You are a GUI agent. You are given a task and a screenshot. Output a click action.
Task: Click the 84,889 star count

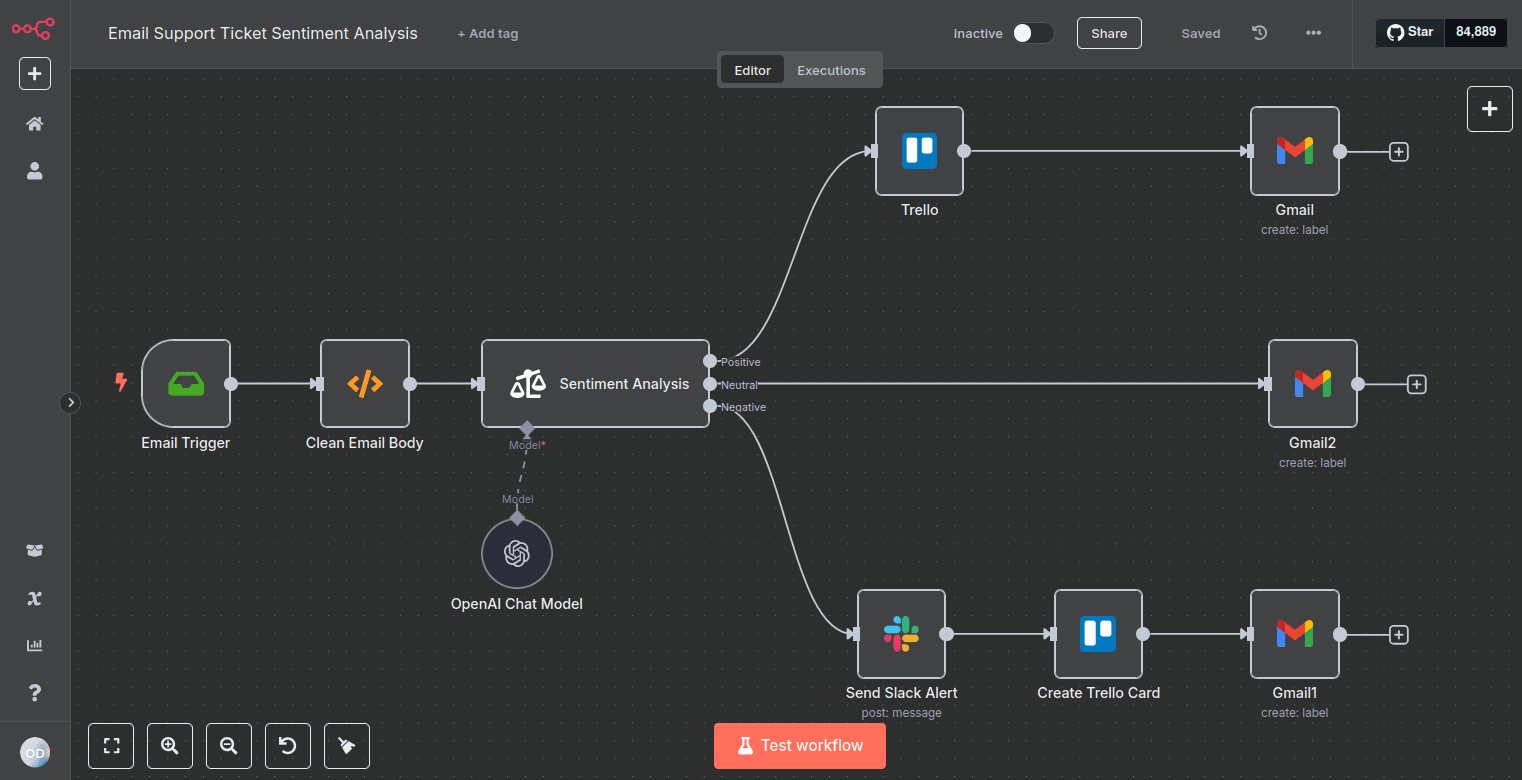tap(1476, 32)
